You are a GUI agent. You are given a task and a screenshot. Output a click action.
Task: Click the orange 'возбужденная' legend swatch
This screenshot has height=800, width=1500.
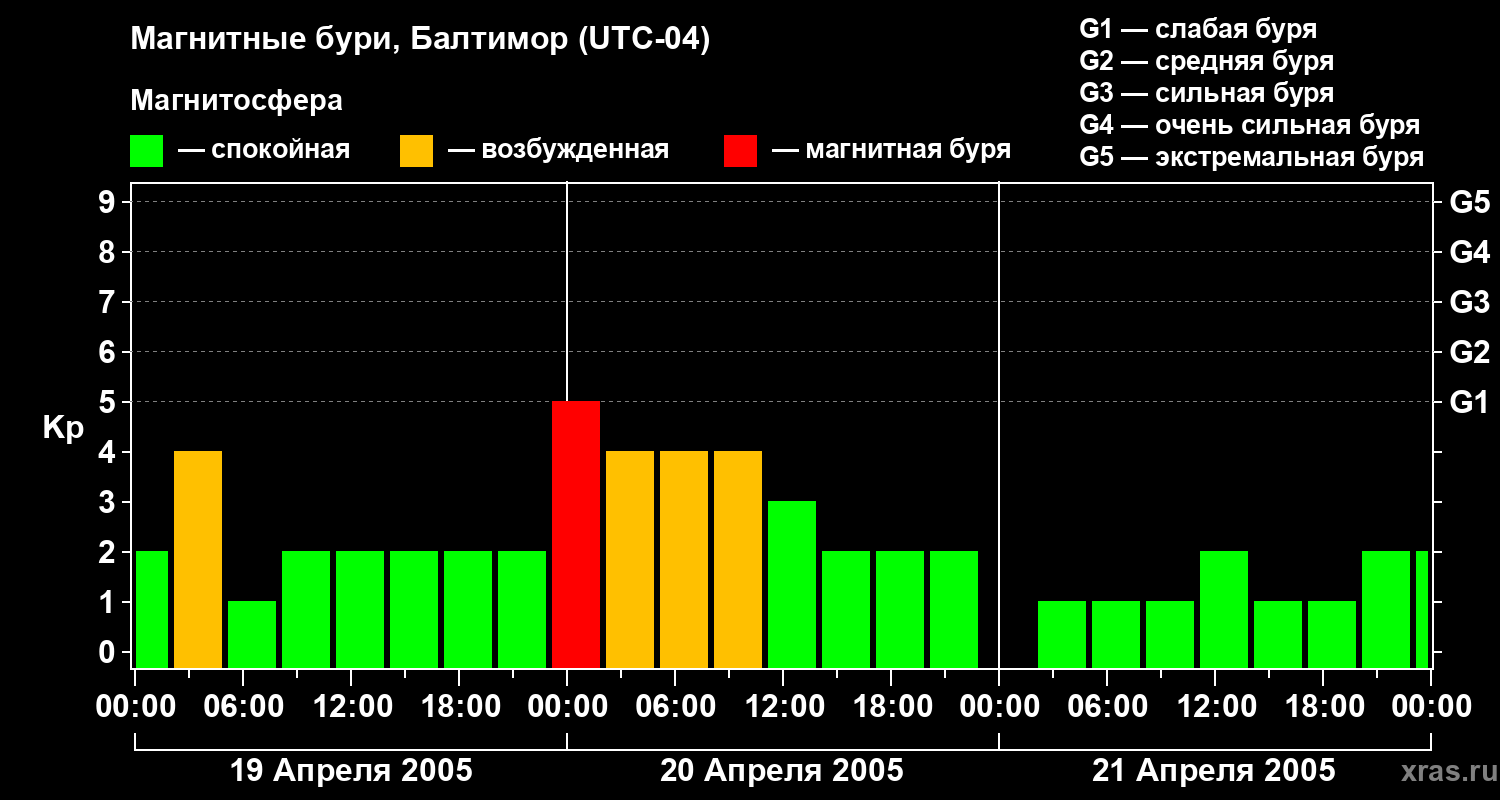point(416,151)
